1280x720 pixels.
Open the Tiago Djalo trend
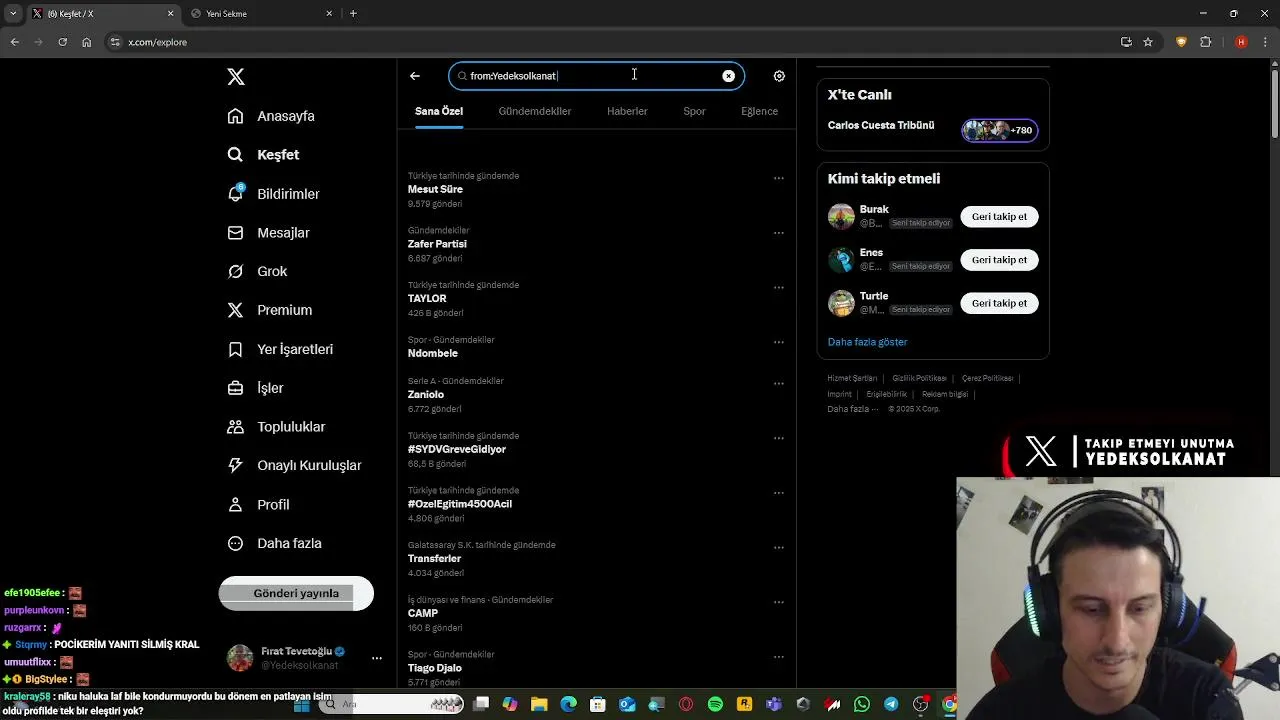435,668
